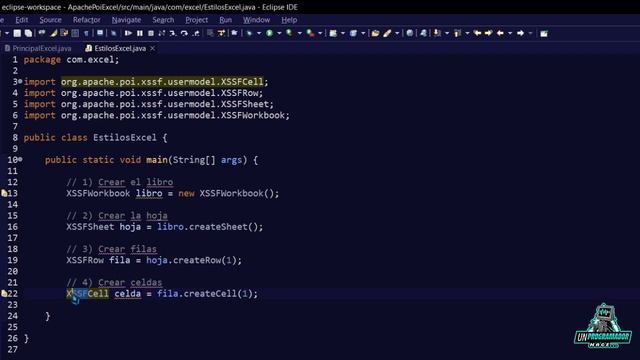This screenshot has height=360, width=640.
Task: Close the EstilosExcel.java tab
Action: click(153, 48)
